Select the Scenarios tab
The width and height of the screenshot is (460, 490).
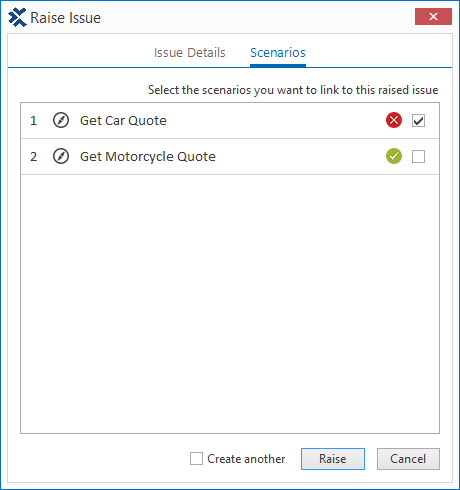[x=278, y=53]
